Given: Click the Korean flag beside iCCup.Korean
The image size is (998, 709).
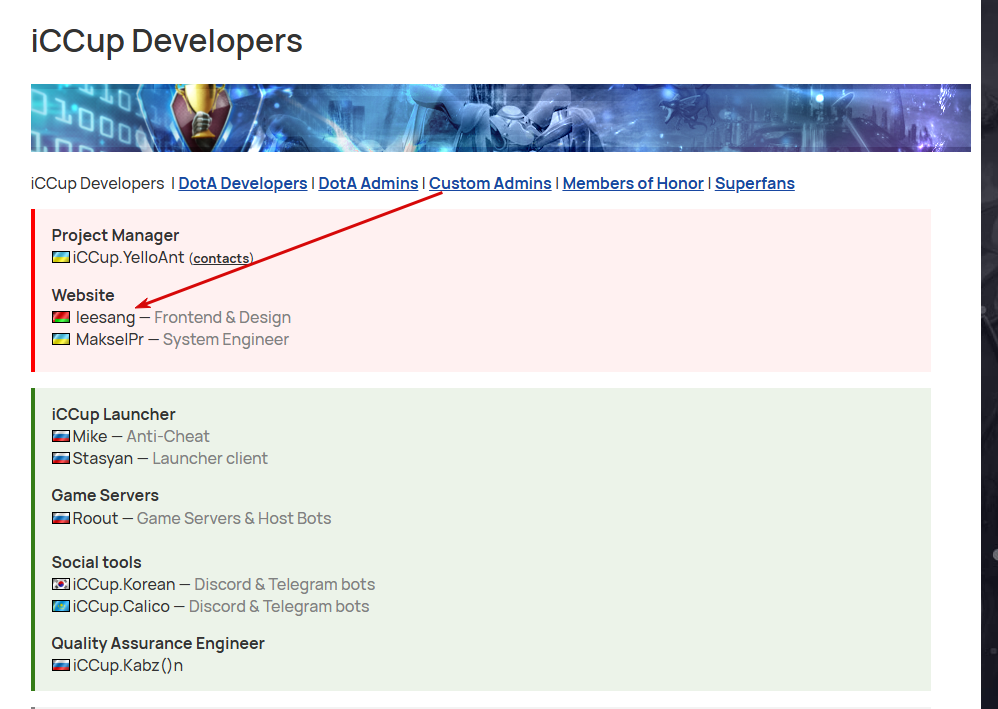Looking at the screenshot, I should (x=60, y=584).
